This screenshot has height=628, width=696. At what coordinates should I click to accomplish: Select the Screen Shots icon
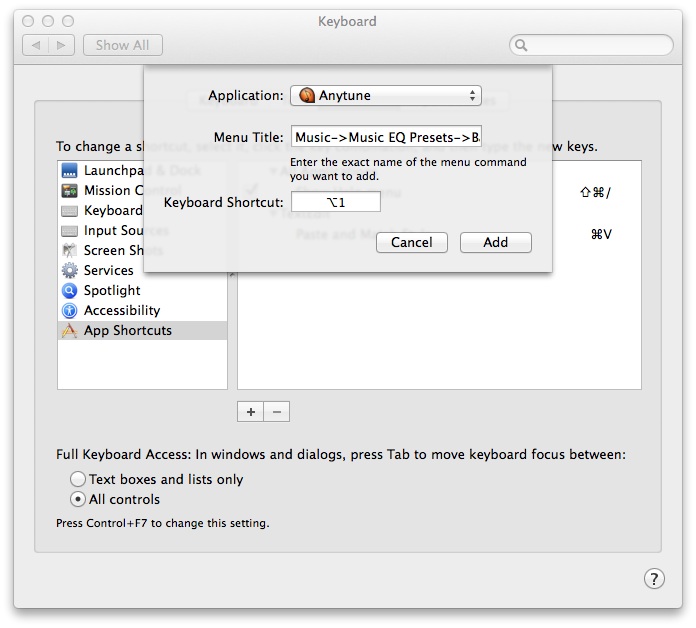[69, 251]
